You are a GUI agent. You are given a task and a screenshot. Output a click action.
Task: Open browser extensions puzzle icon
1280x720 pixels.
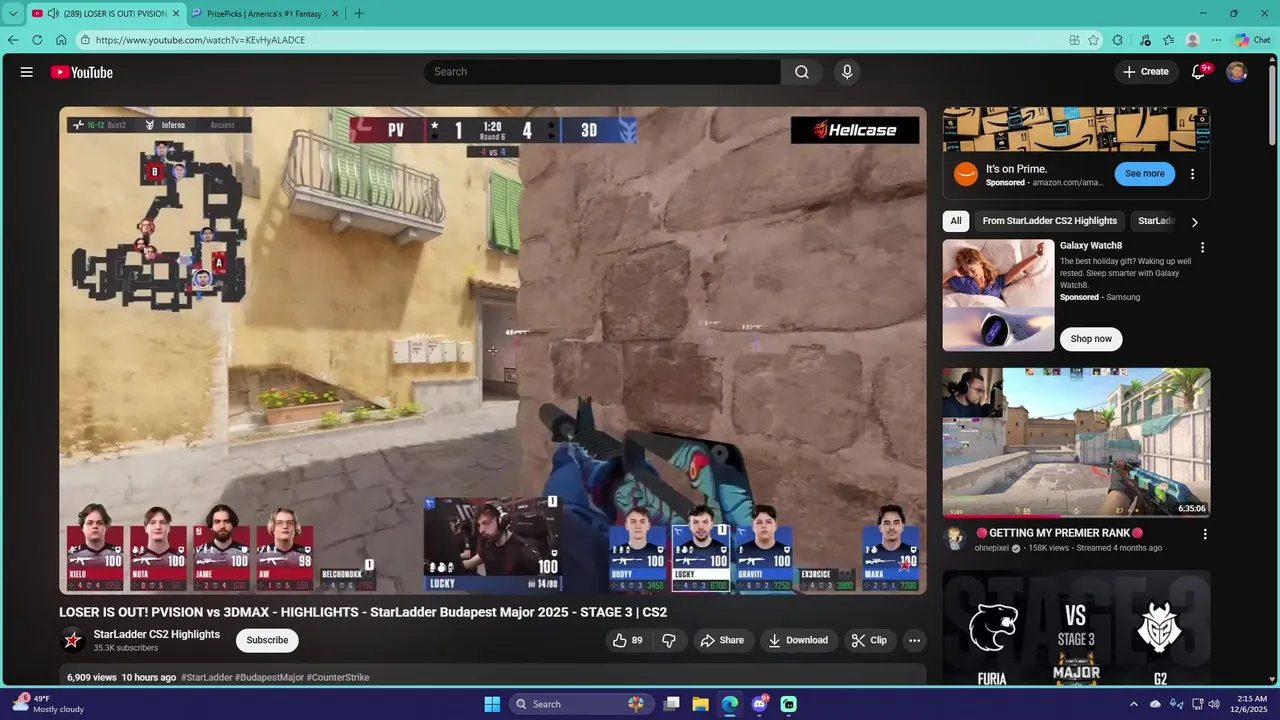(x=1118, y=40)
